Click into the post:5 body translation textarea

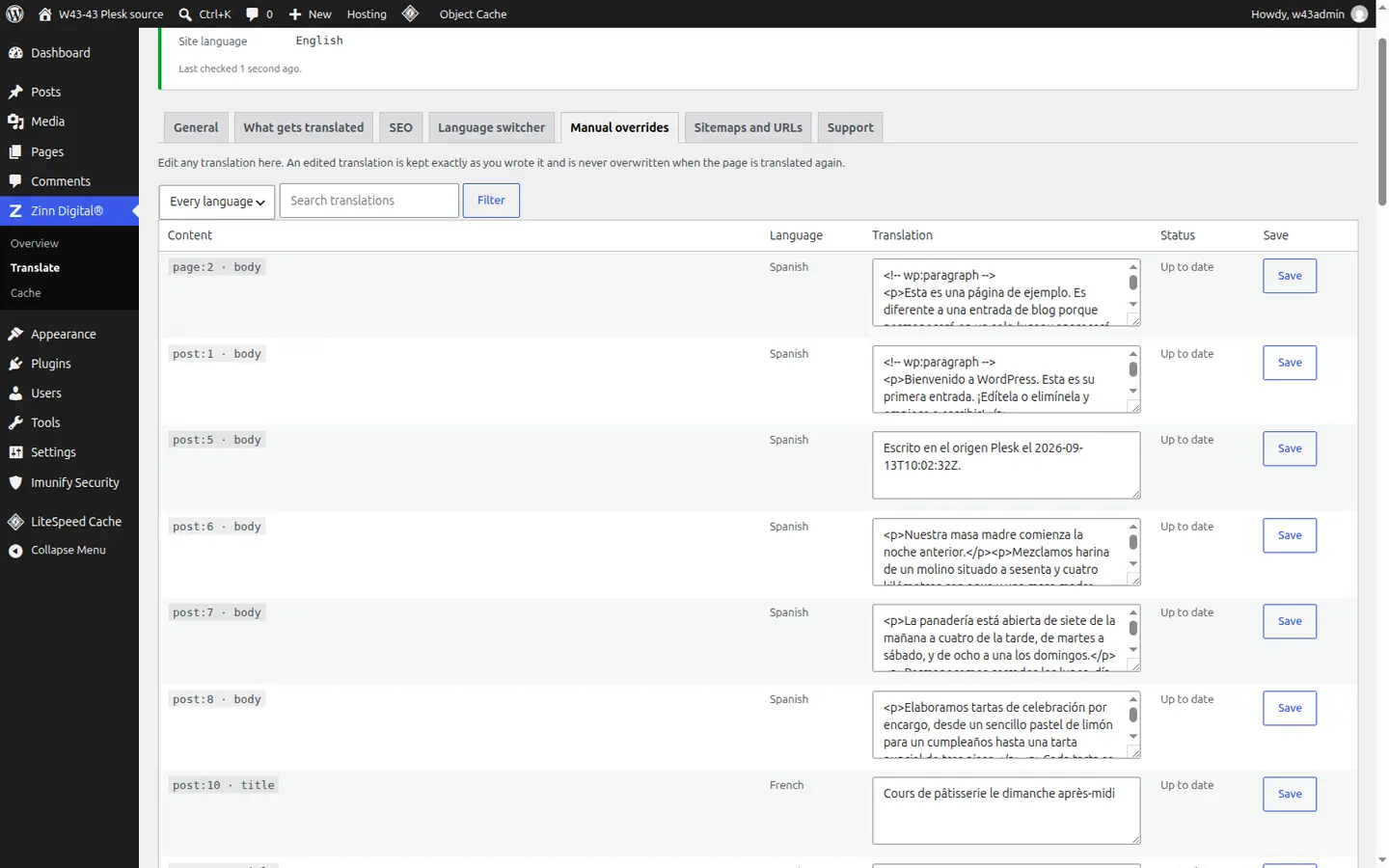pos(1006,465)
